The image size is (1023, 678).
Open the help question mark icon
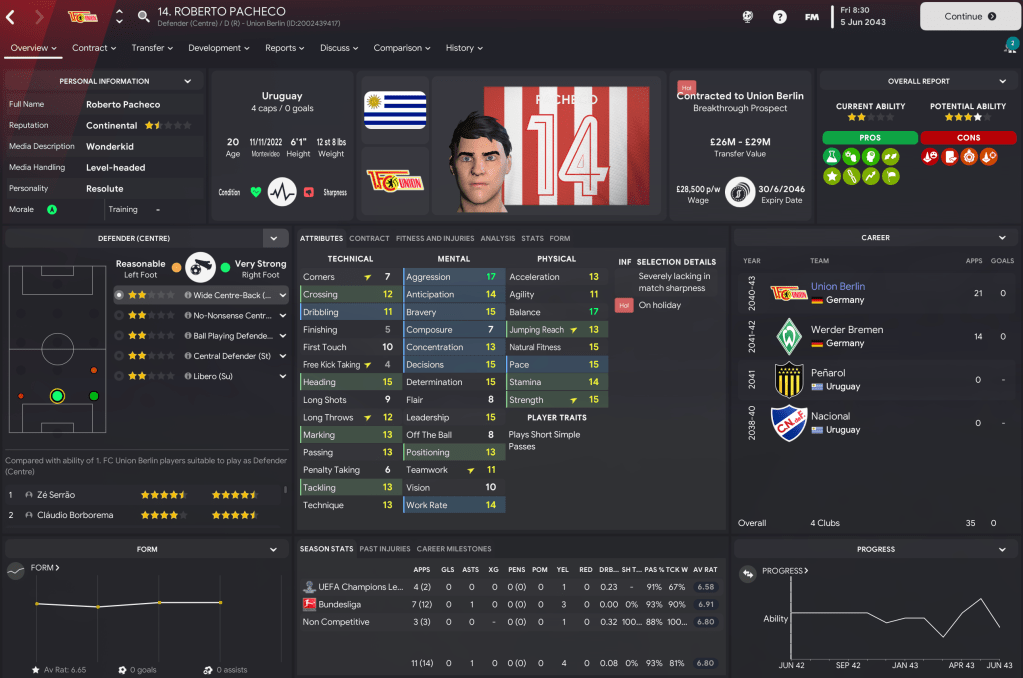780,17
